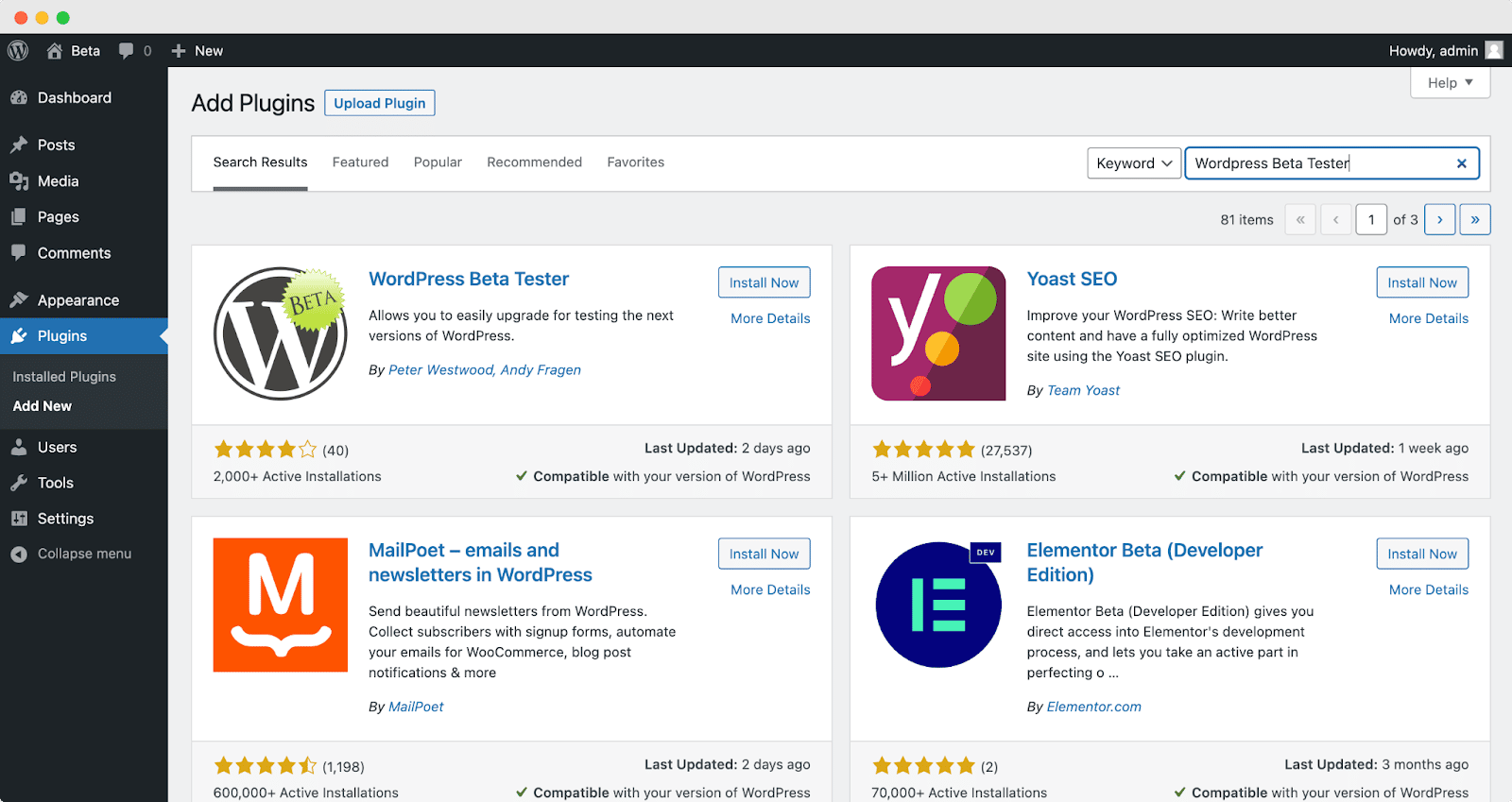Click the WordPress Beta Tester plugin logo

[281, 333]
